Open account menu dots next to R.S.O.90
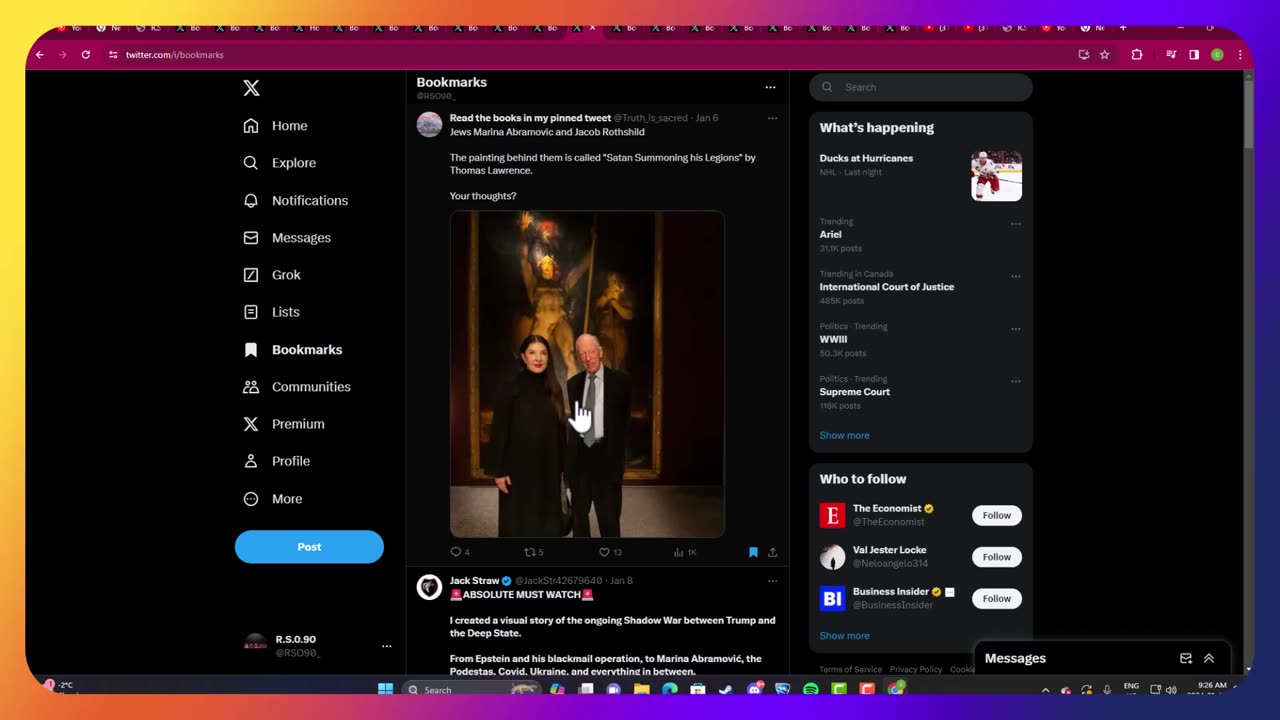This screenshot has height=720, width=1280. pos(386,646)
